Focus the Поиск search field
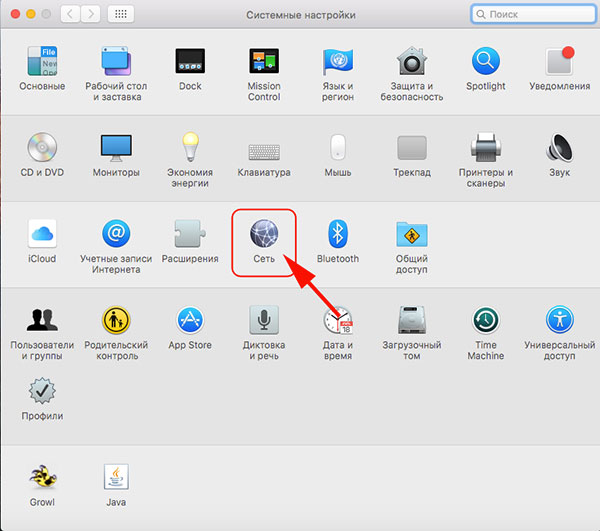 click(533, 15)
